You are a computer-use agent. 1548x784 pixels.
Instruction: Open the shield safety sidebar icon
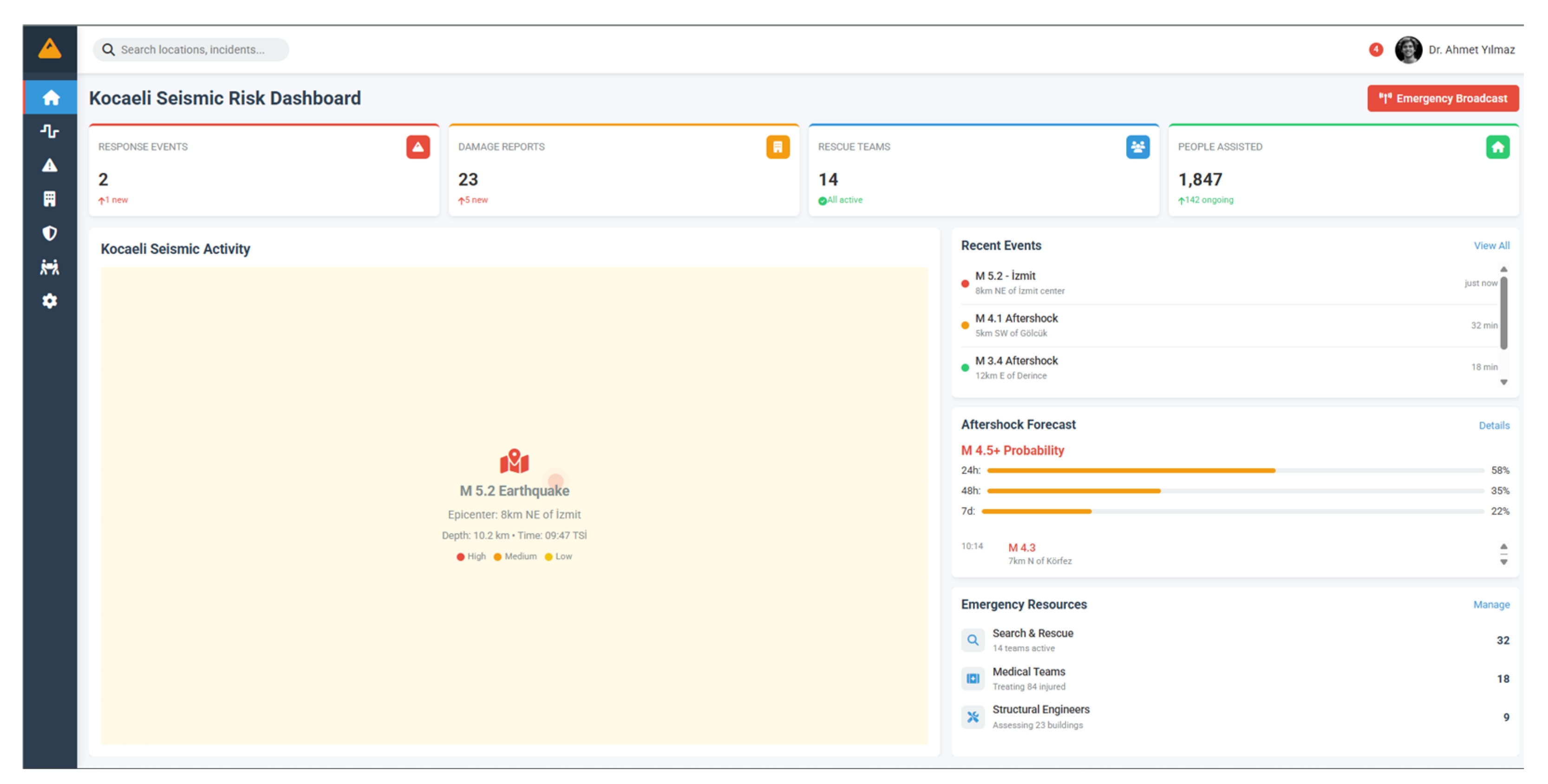tap(50, 233)
